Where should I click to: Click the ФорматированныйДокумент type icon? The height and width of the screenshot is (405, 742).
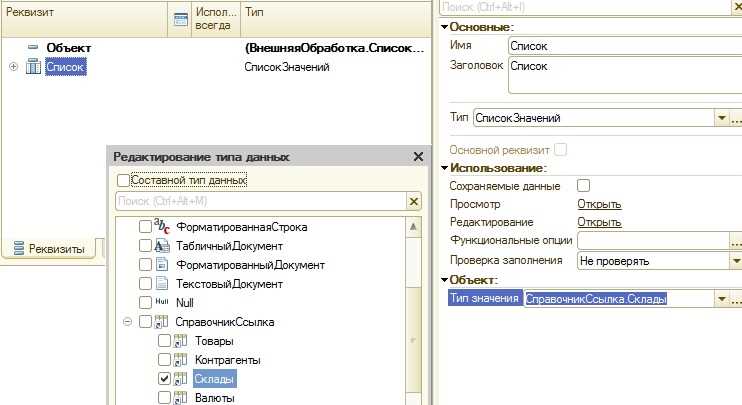[161, 264]
